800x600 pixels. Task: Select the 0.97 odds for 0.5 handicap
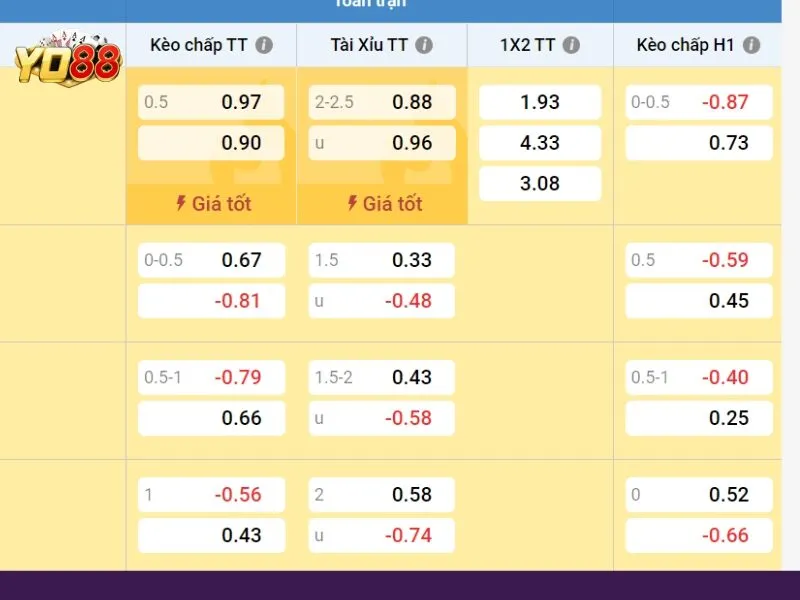(211, 102)
